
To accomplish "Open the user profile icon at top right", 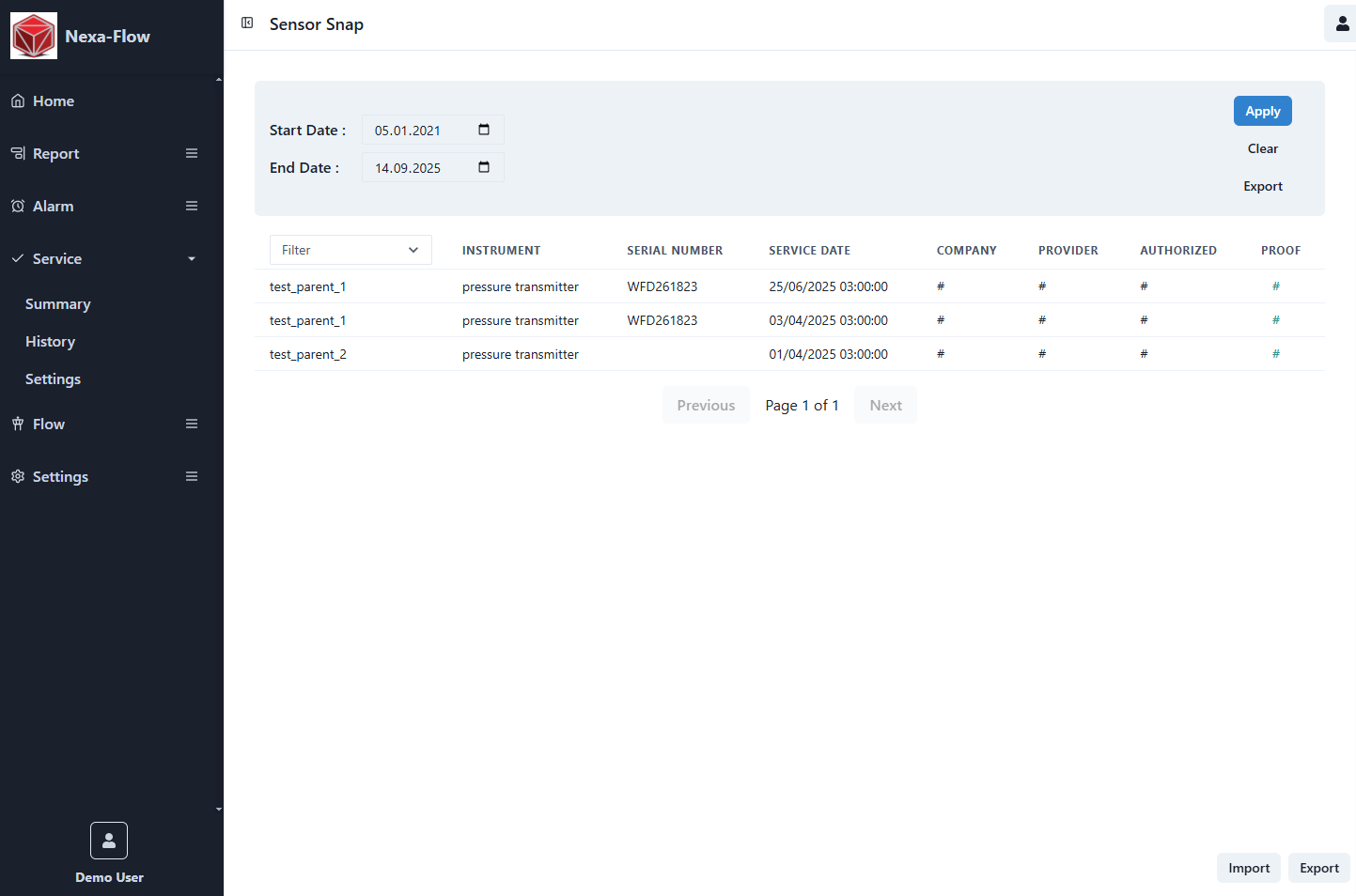I will 1341,23.
